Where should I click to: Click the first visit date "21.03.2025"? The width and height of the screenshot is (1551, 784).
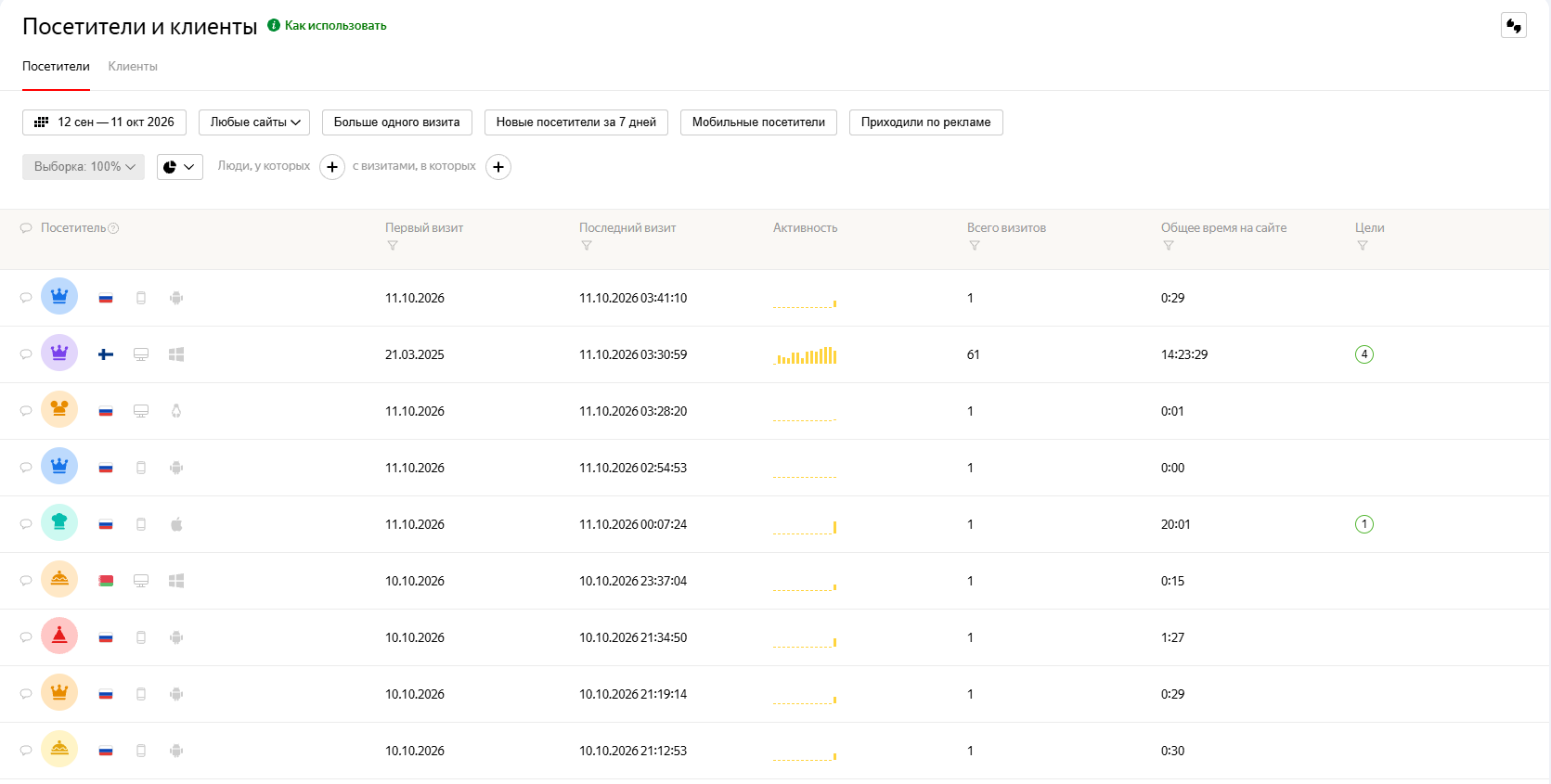click(x=414, y=354)
